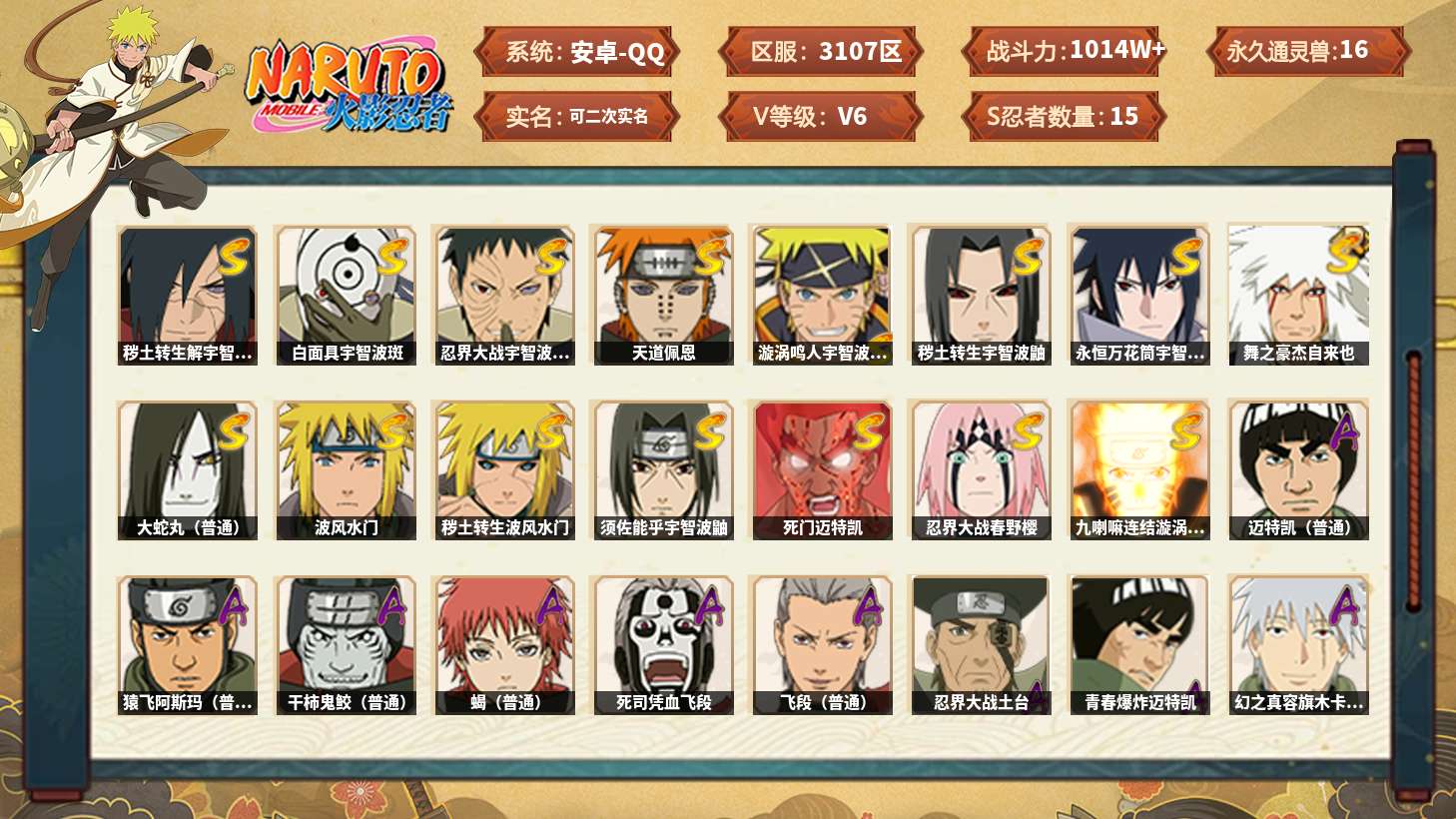Viewport: 1456px width, 819px height.
Task: Select the 战斗力 1014W+ badge
Action: tap(1065, 52)
